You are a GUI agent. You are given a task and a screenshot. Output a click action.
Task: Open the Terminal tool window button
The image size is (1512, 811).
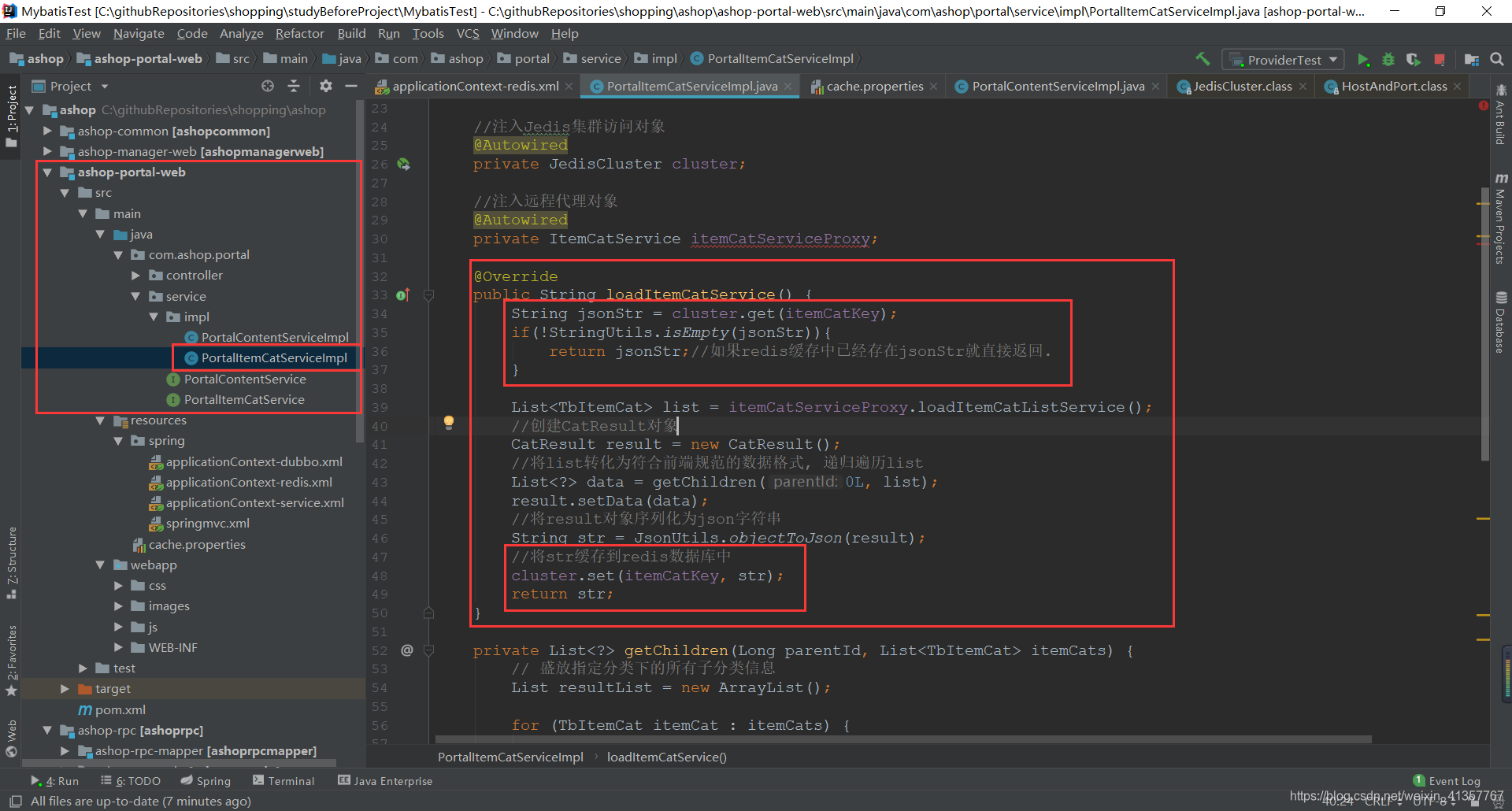point(283,780)
